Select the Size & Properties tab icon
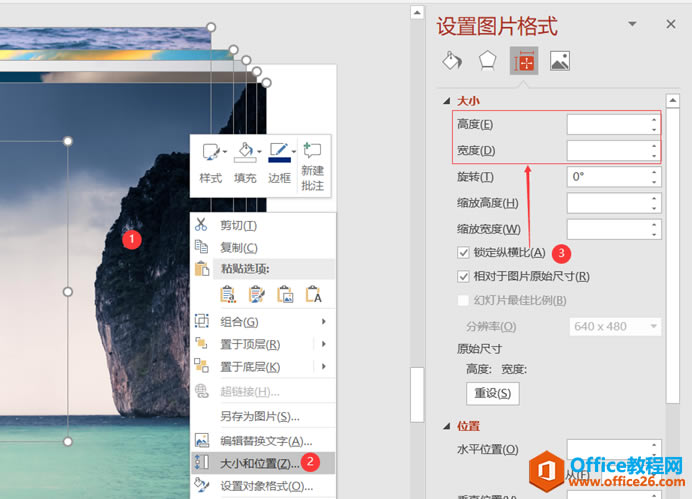The image size is (692, 499). (524, 61)
